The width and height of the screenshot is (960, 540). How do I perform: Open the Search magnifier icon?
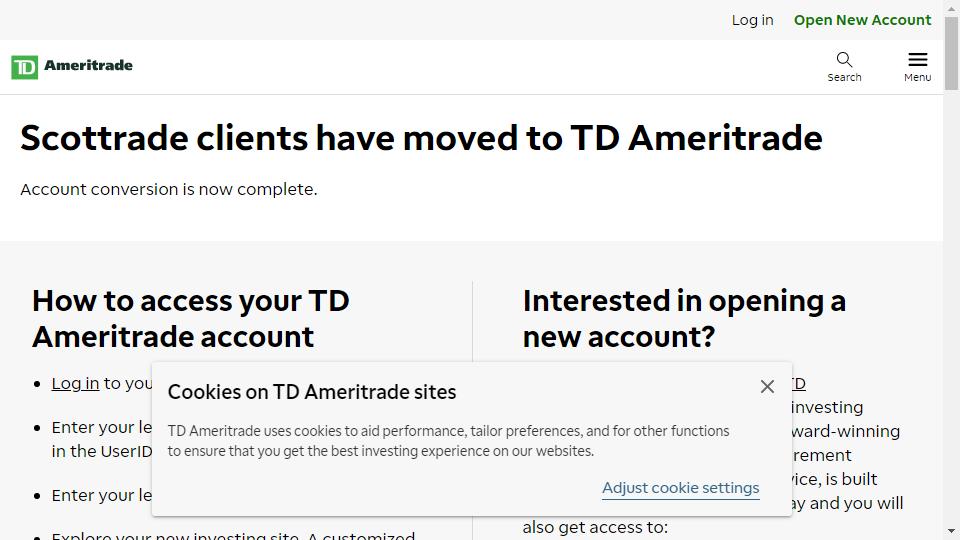(x=844, y=60)
